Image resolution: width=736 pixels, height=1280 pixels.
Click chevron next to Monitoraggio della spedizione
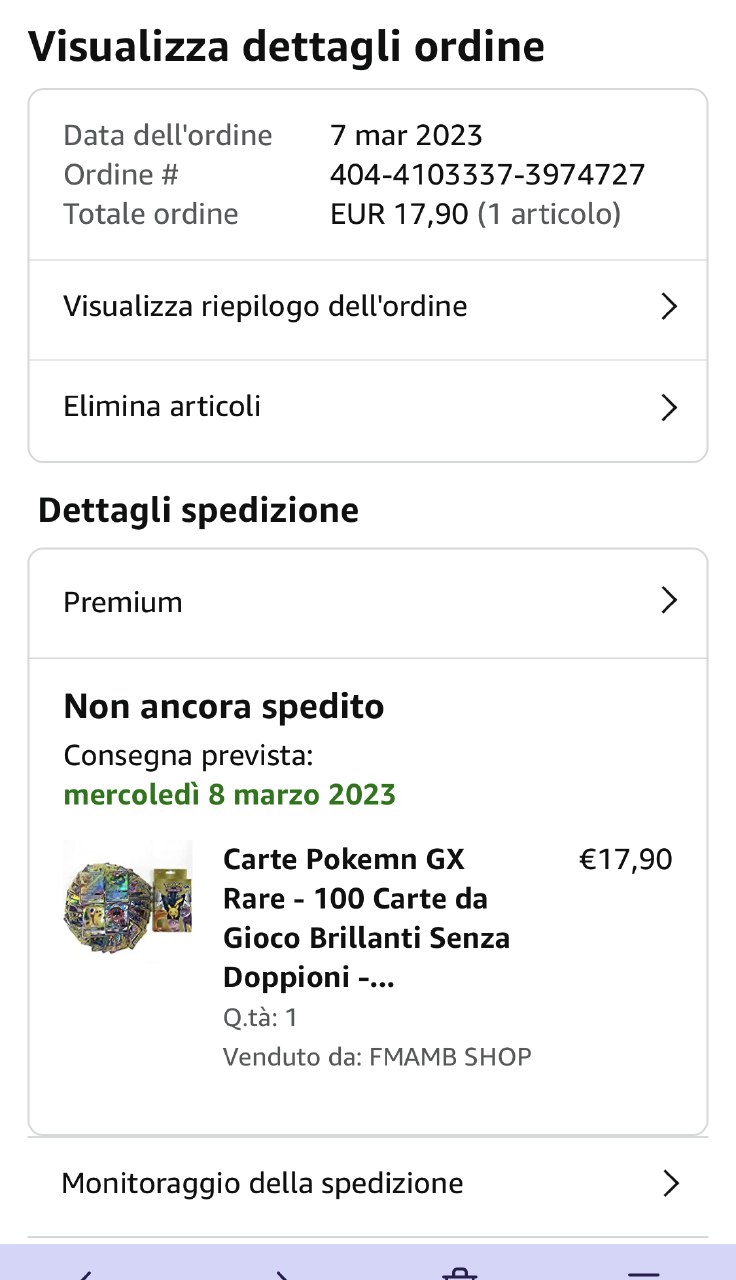click(x=670, y=1184)
